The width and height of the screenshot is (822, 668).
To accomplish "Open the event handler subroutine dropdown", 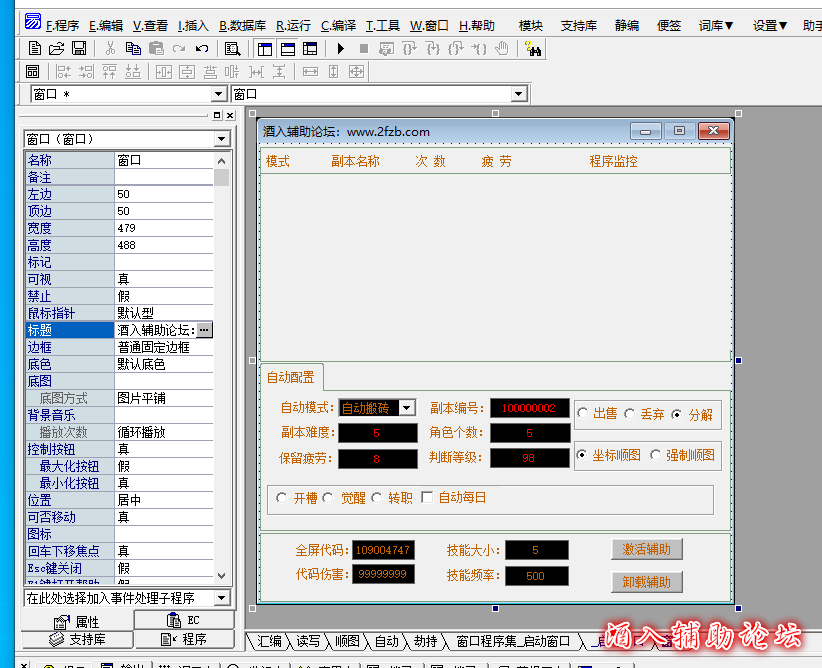I will [x=222, y=598].
